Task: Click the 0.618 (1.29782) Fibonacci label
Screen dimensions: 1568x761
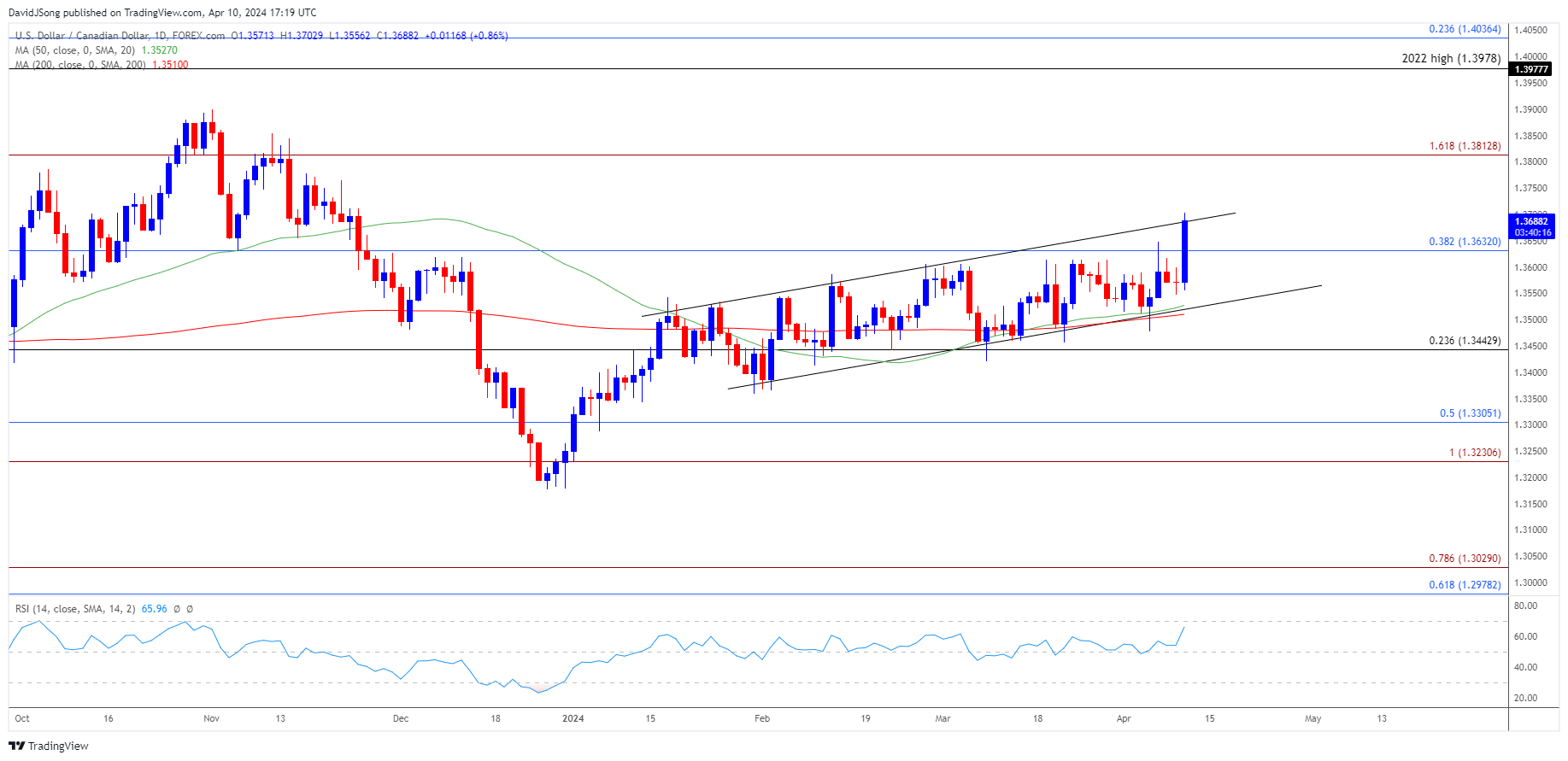Action: [x=1465, y=585]
